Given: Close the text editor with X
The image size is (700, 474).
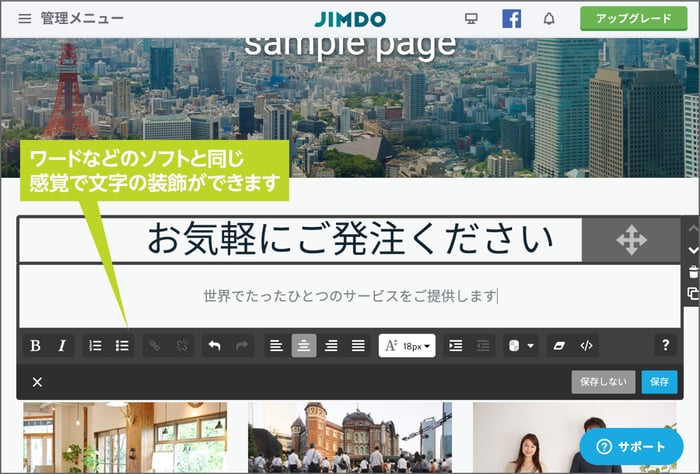Looking at the screenshot, I should [38, 382].
